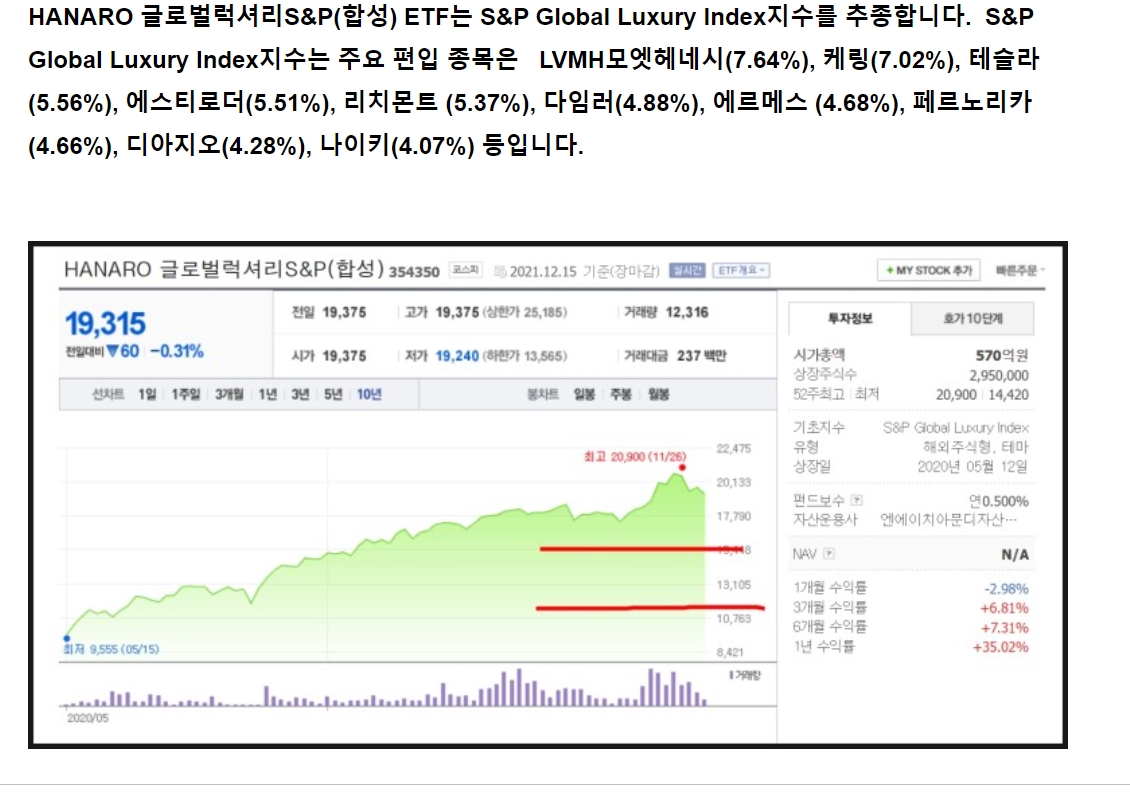Click the 펀드보수 help icon
The height and width of the screenshot is (801, 1130).
(x=856, y=500)
